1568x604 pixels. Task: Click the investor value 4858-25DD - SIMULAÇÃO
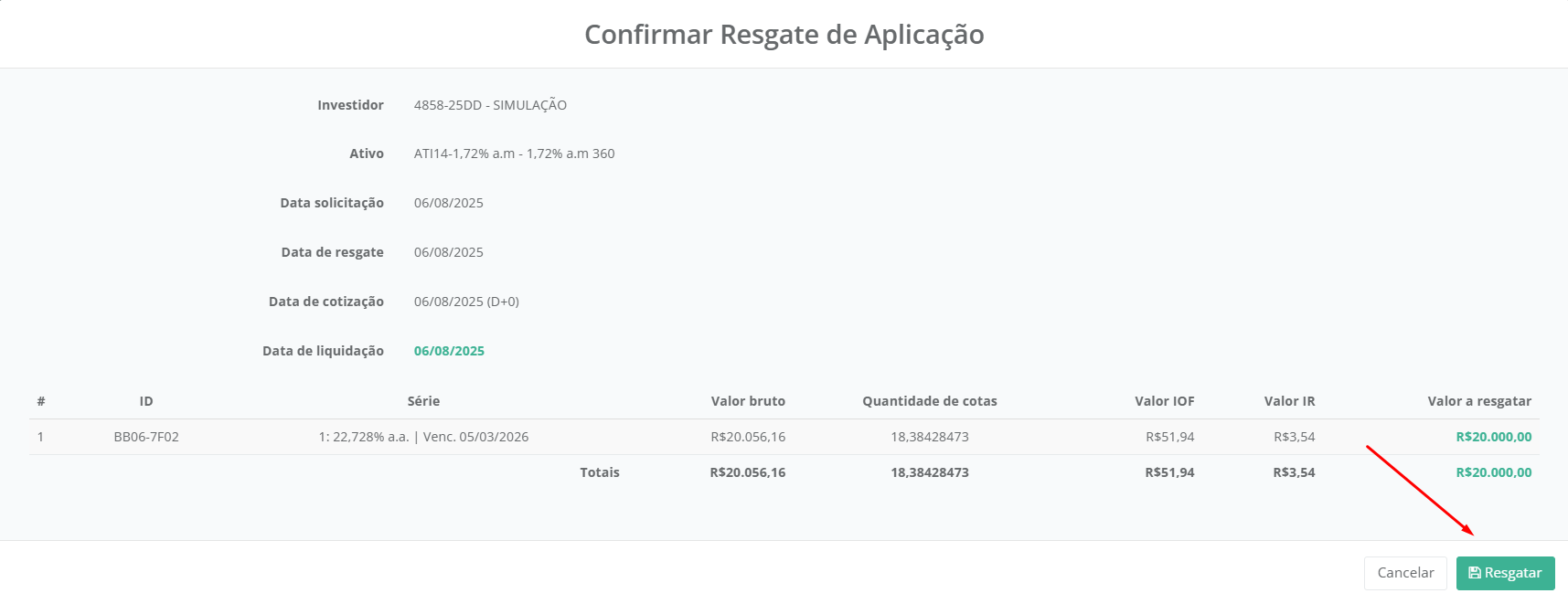click(490, 105)
